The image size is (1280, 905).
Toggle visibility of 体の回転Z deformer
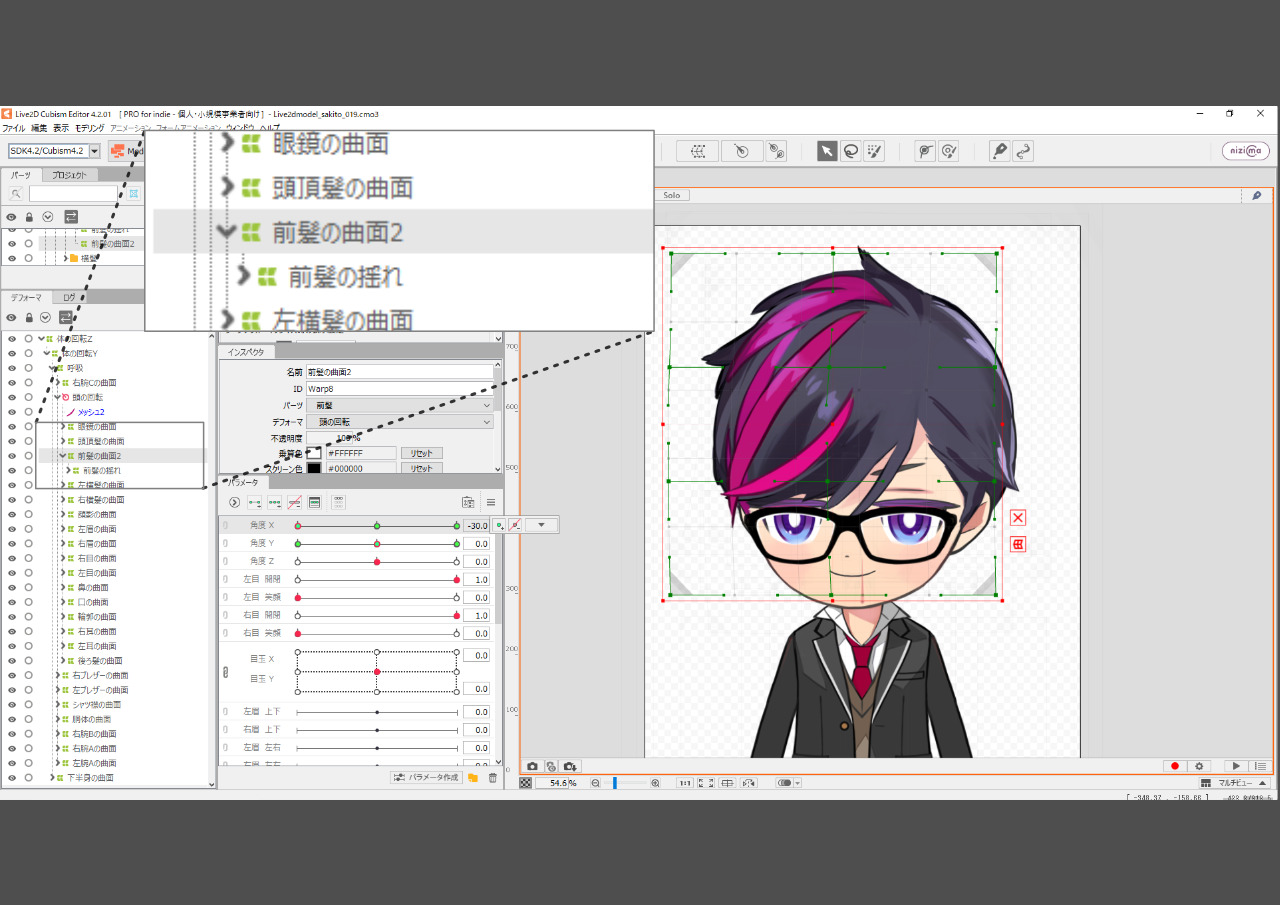pyautogui.click(x=12, y=339)
